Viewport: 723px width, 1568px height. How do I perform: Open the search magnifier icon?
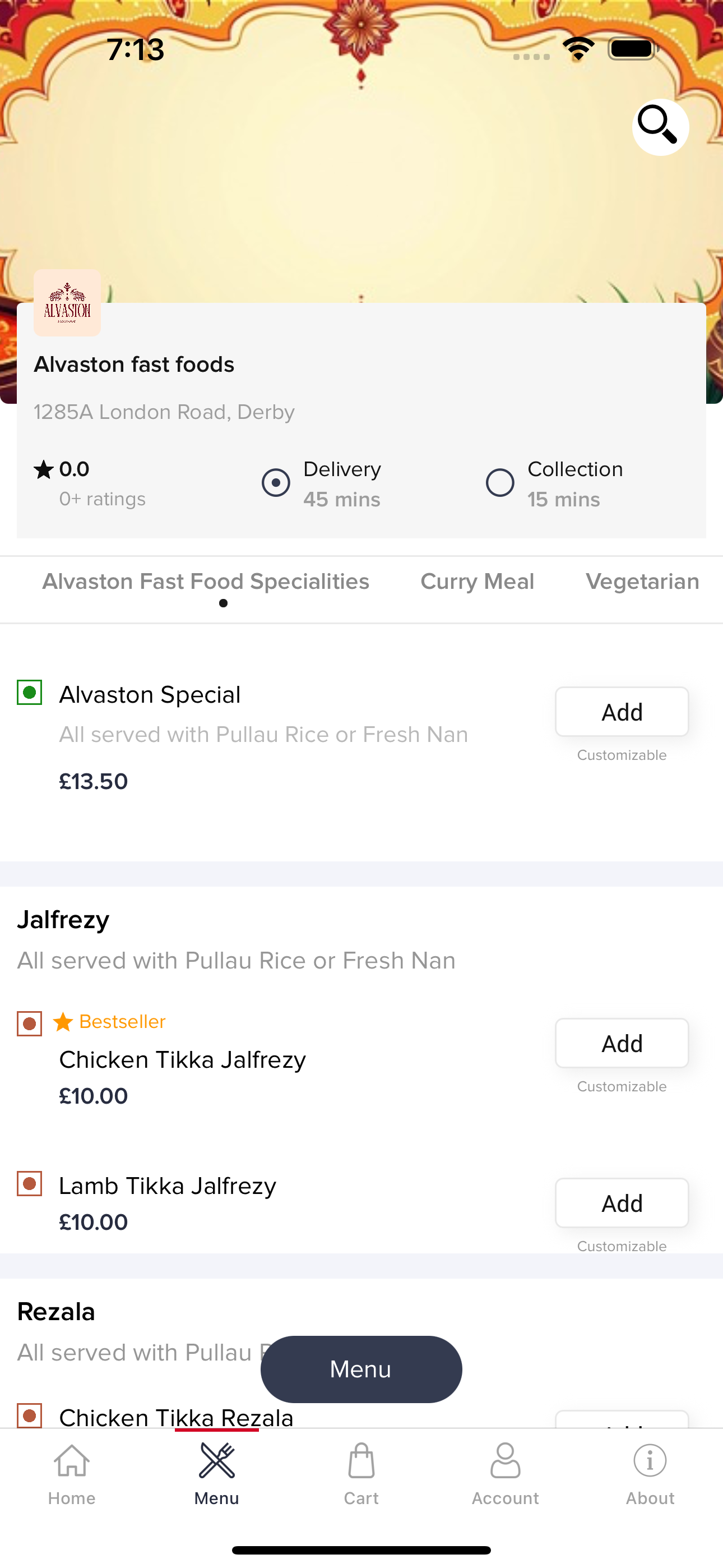click(660, 127)
